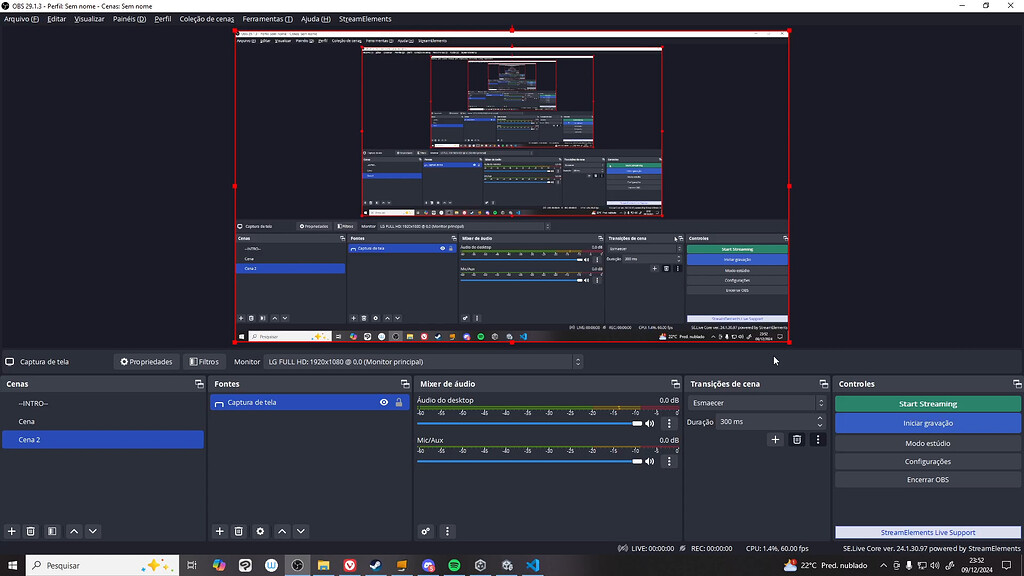1024x576 pixels.
Task: Delete the source with the trash icon
Action: [238, 531]
